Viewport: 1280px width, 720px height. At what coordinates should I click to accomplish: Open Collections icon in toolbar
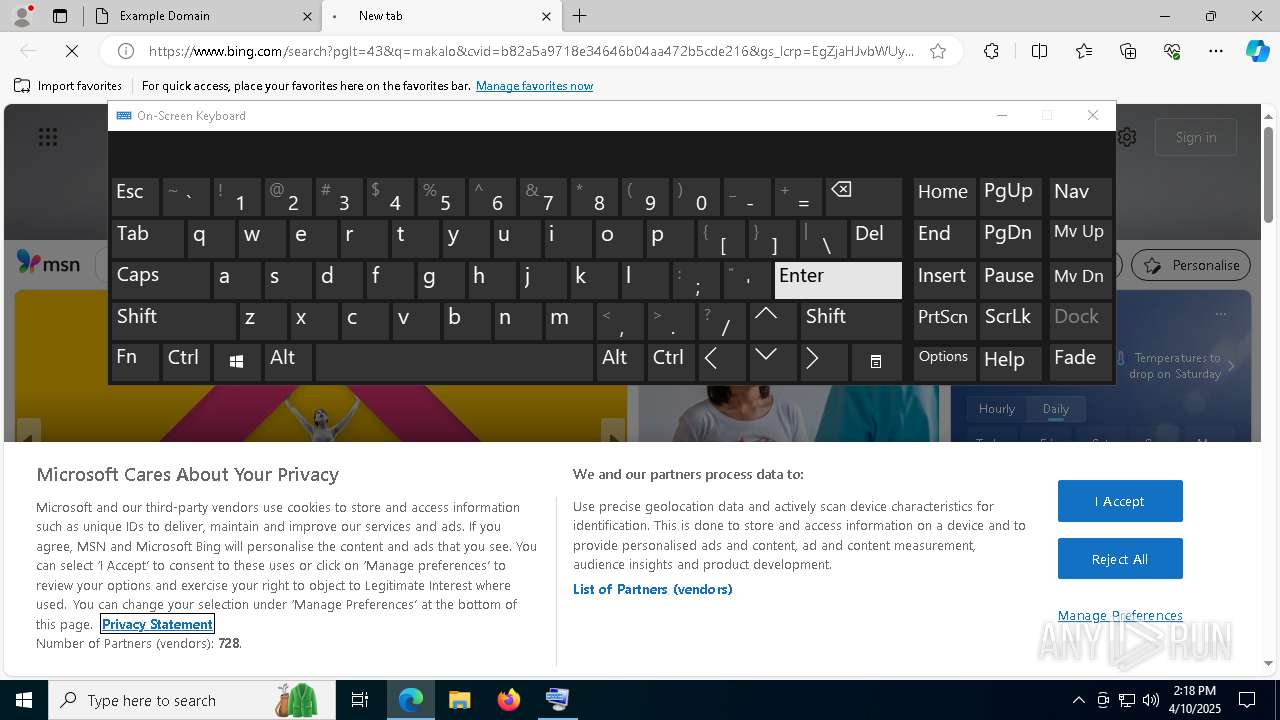(x=1128, y=51)
